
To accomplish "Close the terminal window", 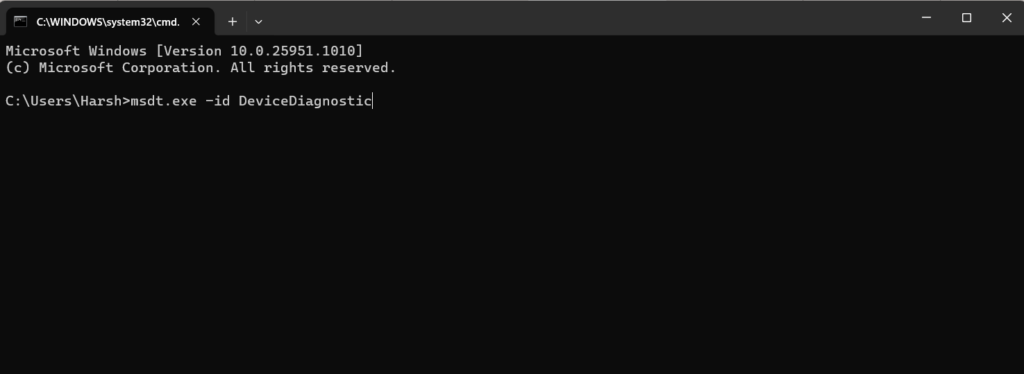I will point(1006,18).
